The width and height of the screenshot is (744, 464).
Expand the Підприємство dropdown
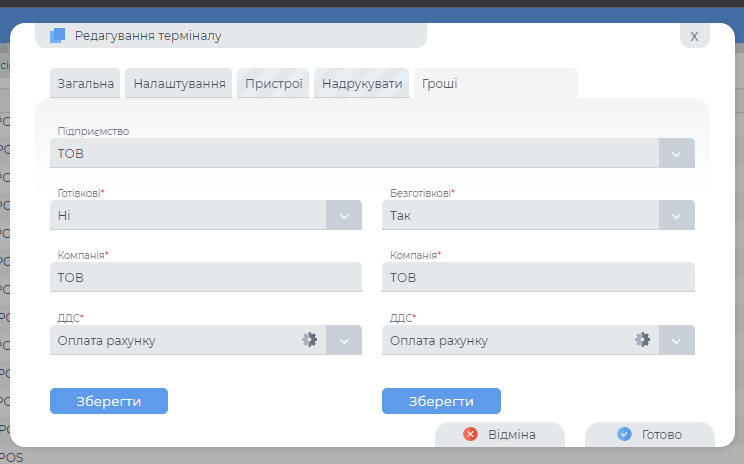[x=676, y=154]
